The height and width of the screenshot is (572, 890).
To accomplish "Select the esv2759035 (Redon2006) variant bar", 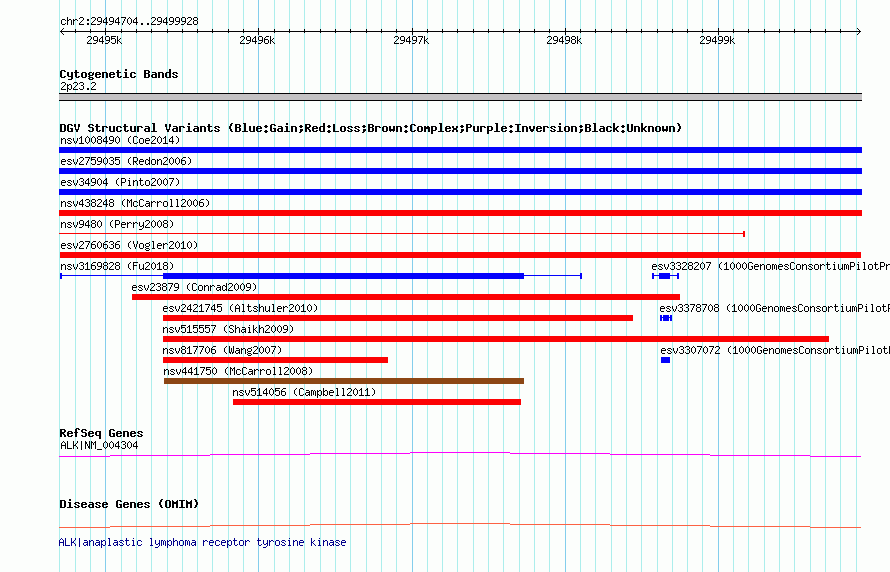I will click(460, 171).
